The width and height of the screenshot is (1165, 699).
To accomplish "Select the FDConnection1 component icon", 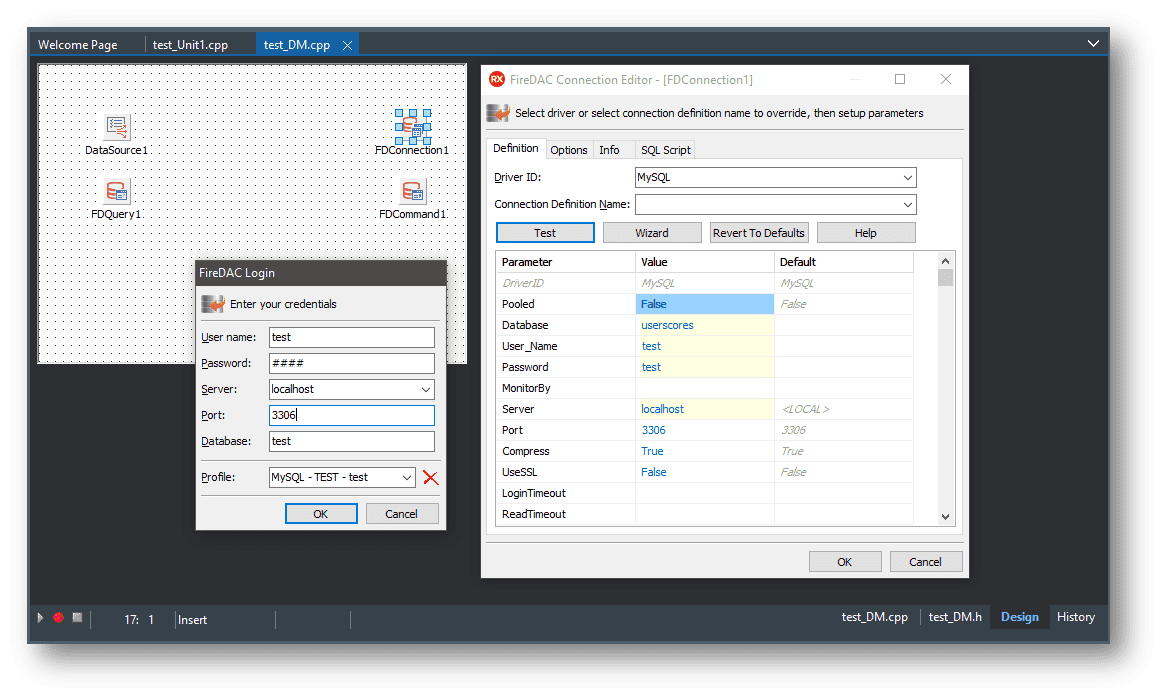I will [412, 127].
